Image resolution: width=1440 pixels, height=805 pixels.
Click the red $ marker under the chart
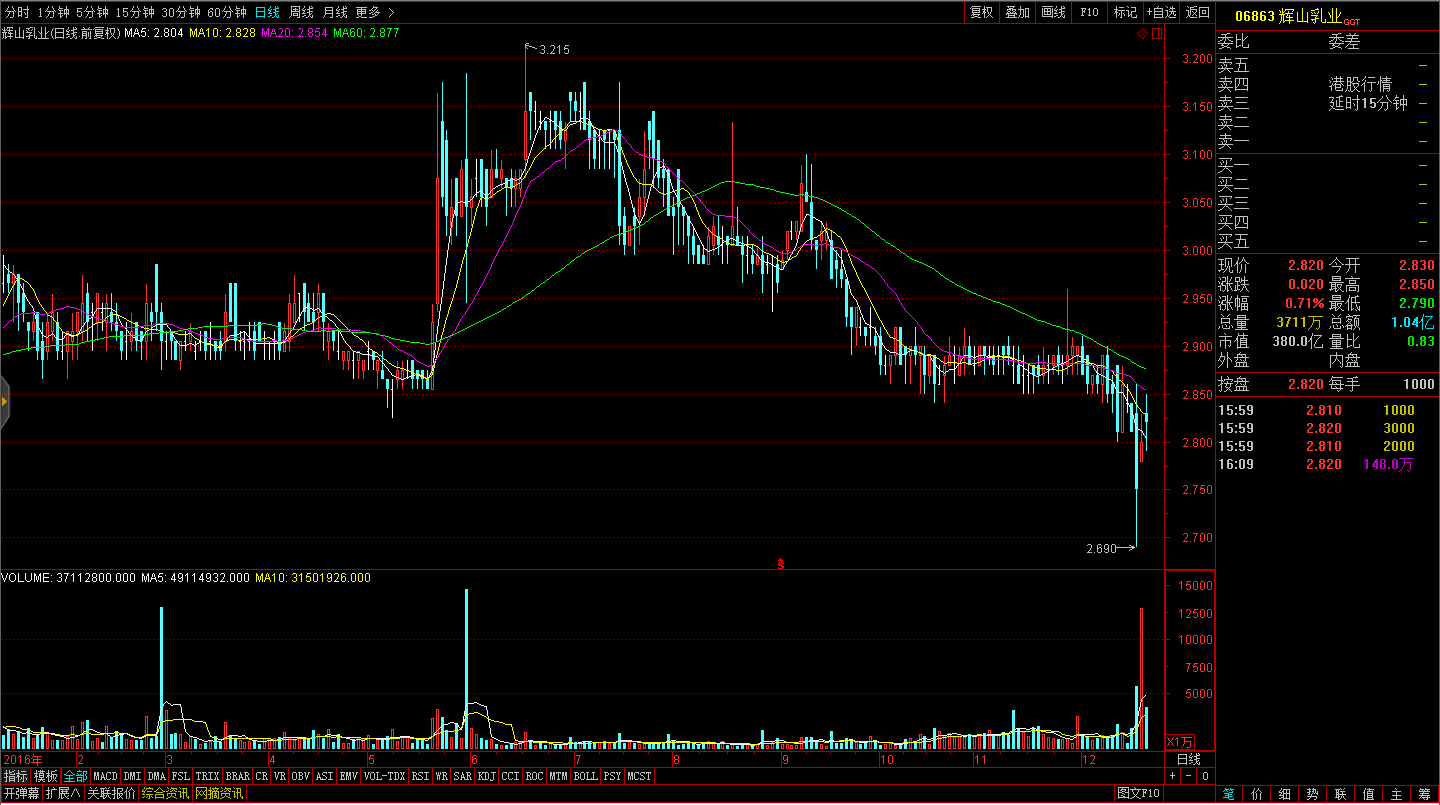[781, 564]
